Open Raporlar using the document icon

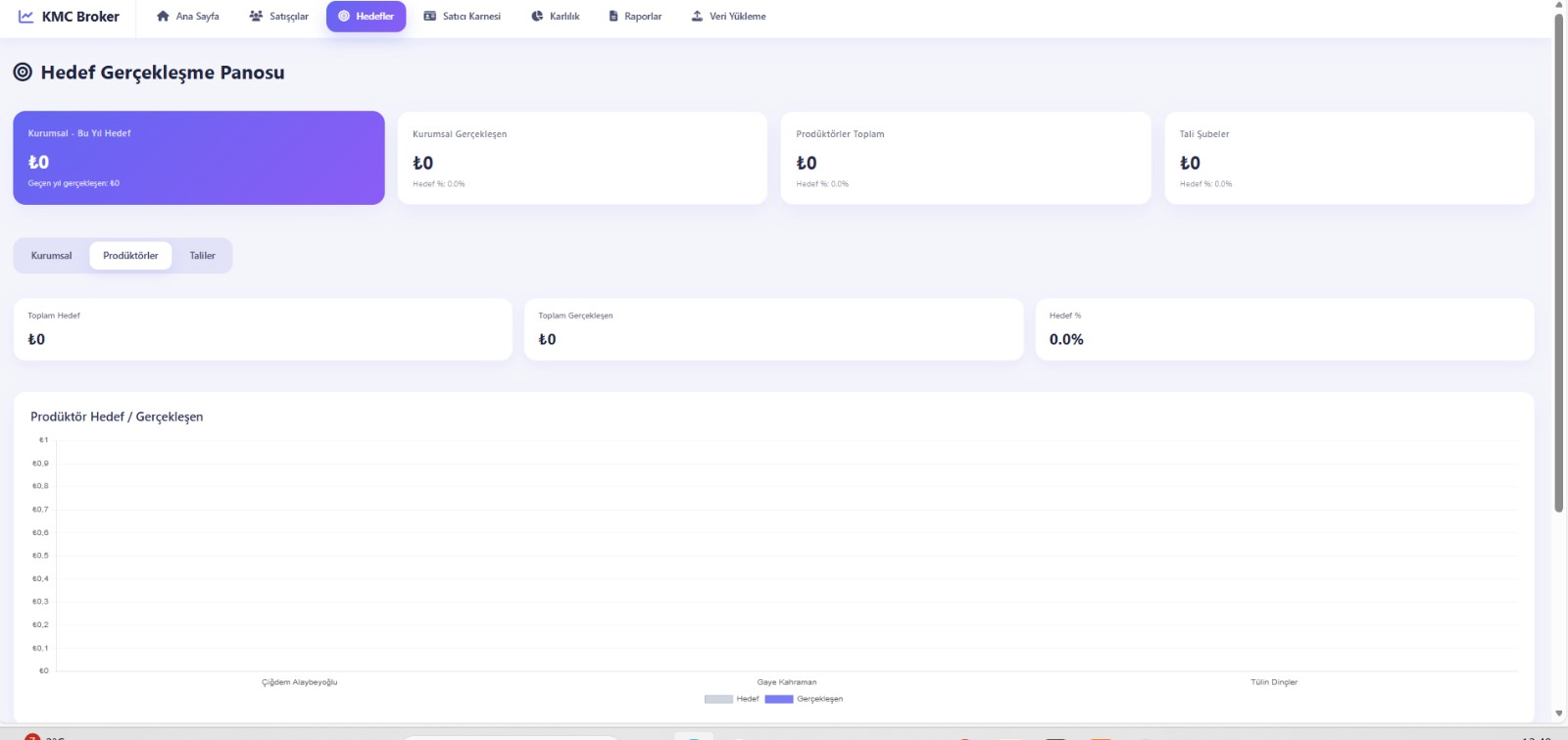(613, 17)
